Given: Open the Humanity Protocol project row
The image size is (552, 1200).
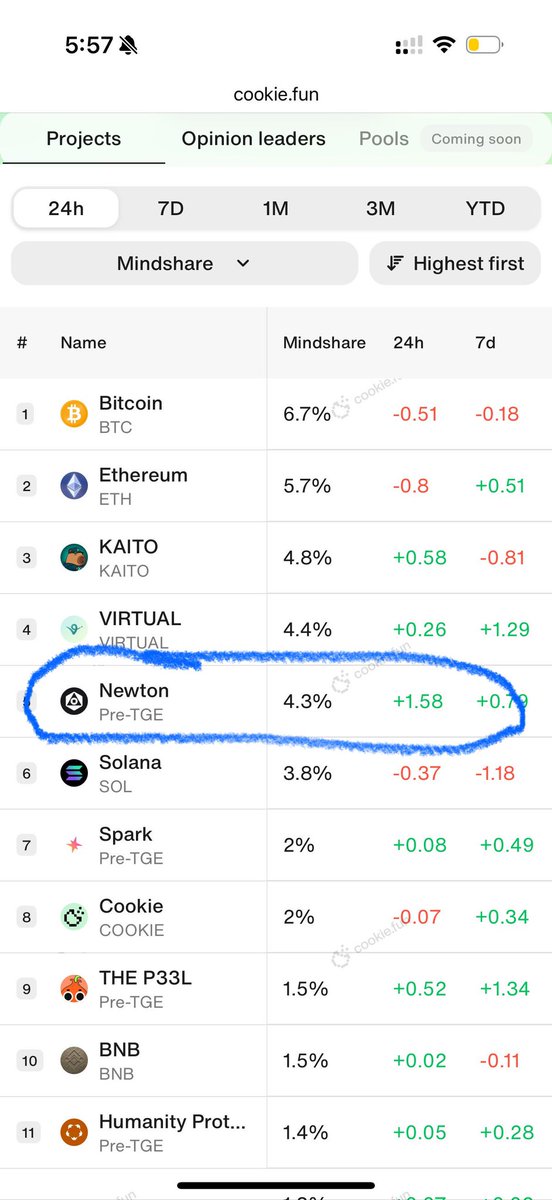Looking at the screenshot, I should coord(276,1133).
